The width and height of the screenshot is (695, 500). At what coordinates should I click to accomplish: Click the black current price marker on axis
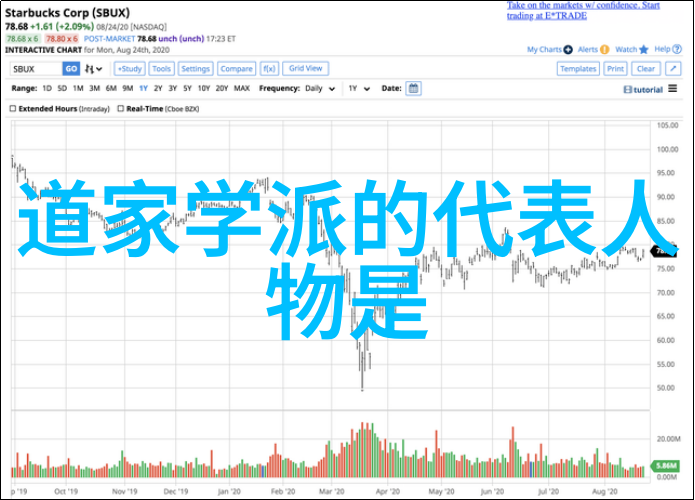pyautogui.click(x=664, y=251)
